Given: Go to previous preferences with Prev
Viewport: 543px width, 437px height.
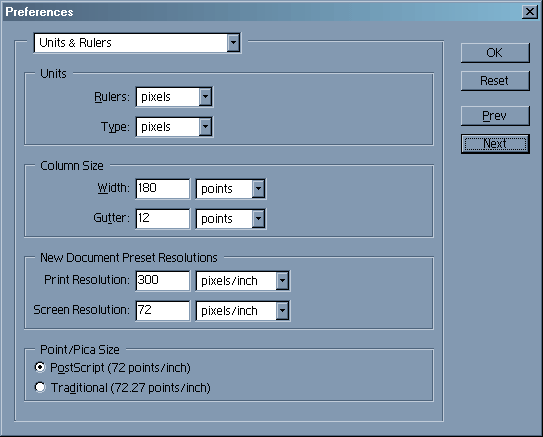Looking at the screenshot, I should 495,116.
